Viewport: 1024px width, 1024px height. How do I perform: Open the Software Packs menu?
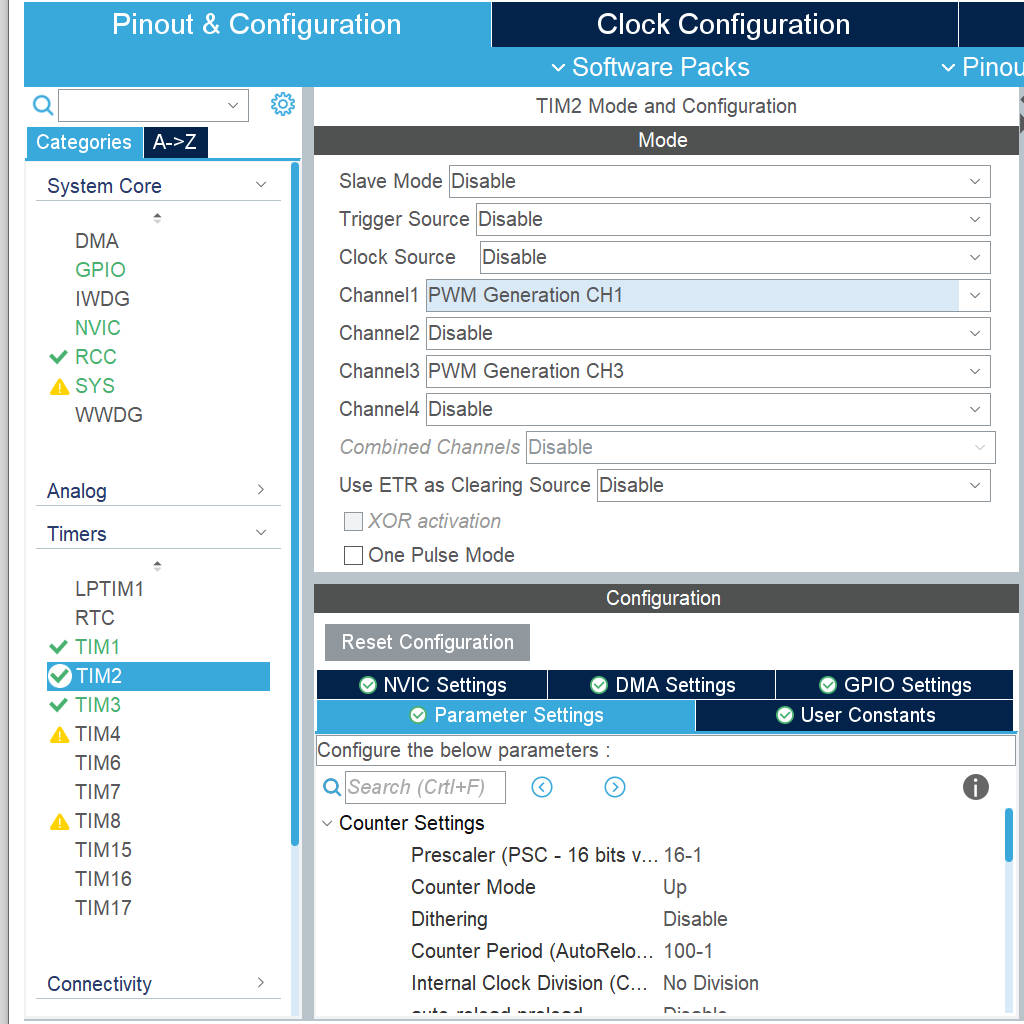(x=650, y=67)
